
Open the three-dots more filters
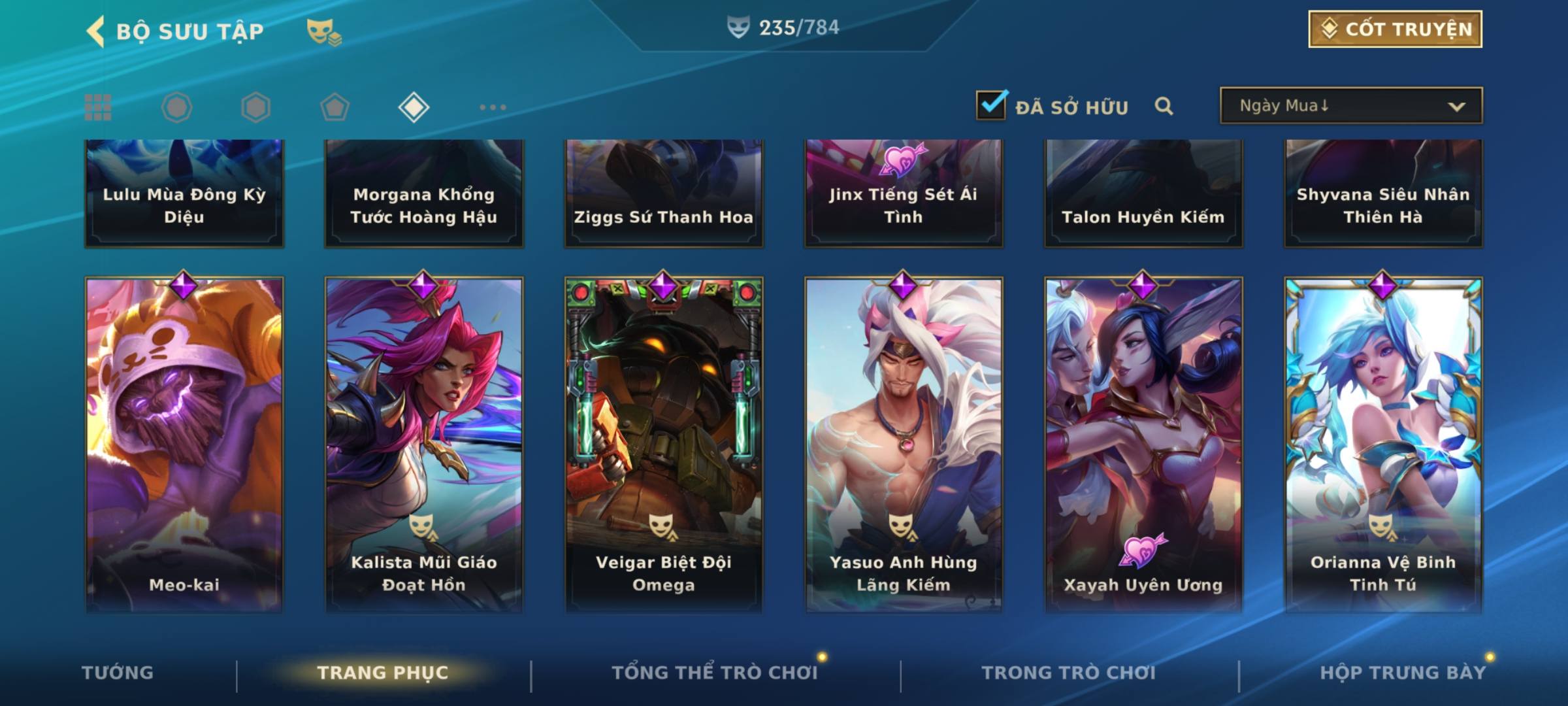coord(493,107)
